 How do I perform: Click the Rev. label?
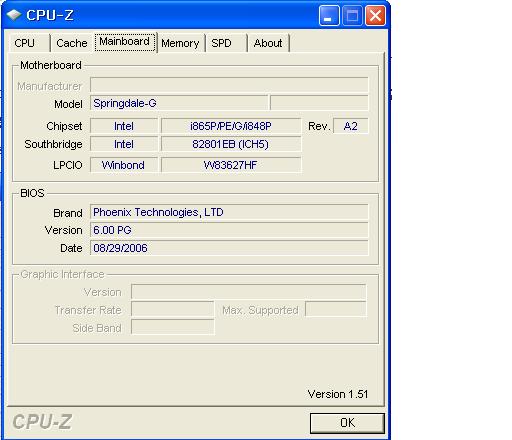click(x=319, y=126)
